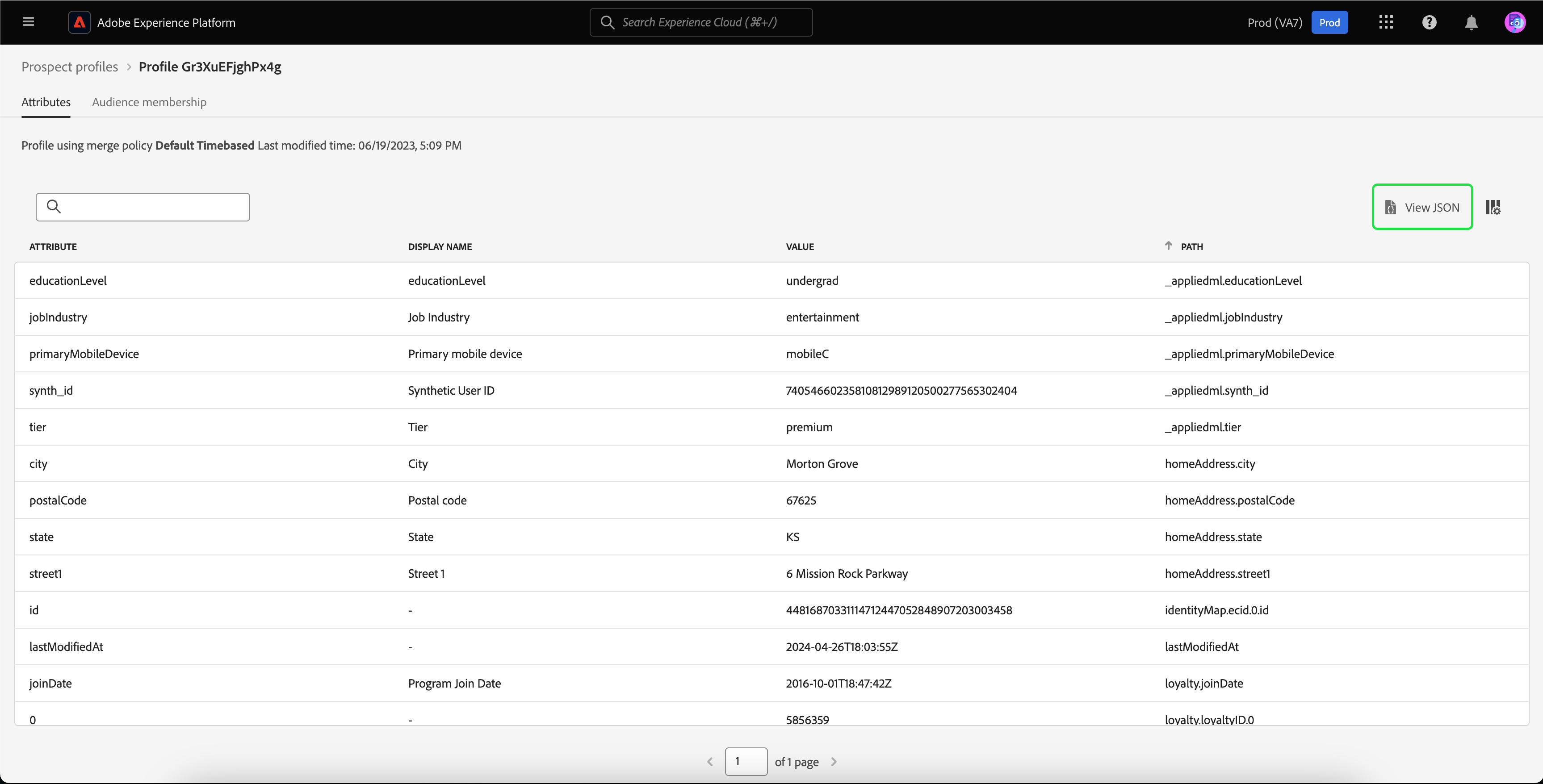Switch to Audience membership tab
1543x784 pixels.
click(x=149, y=102)
